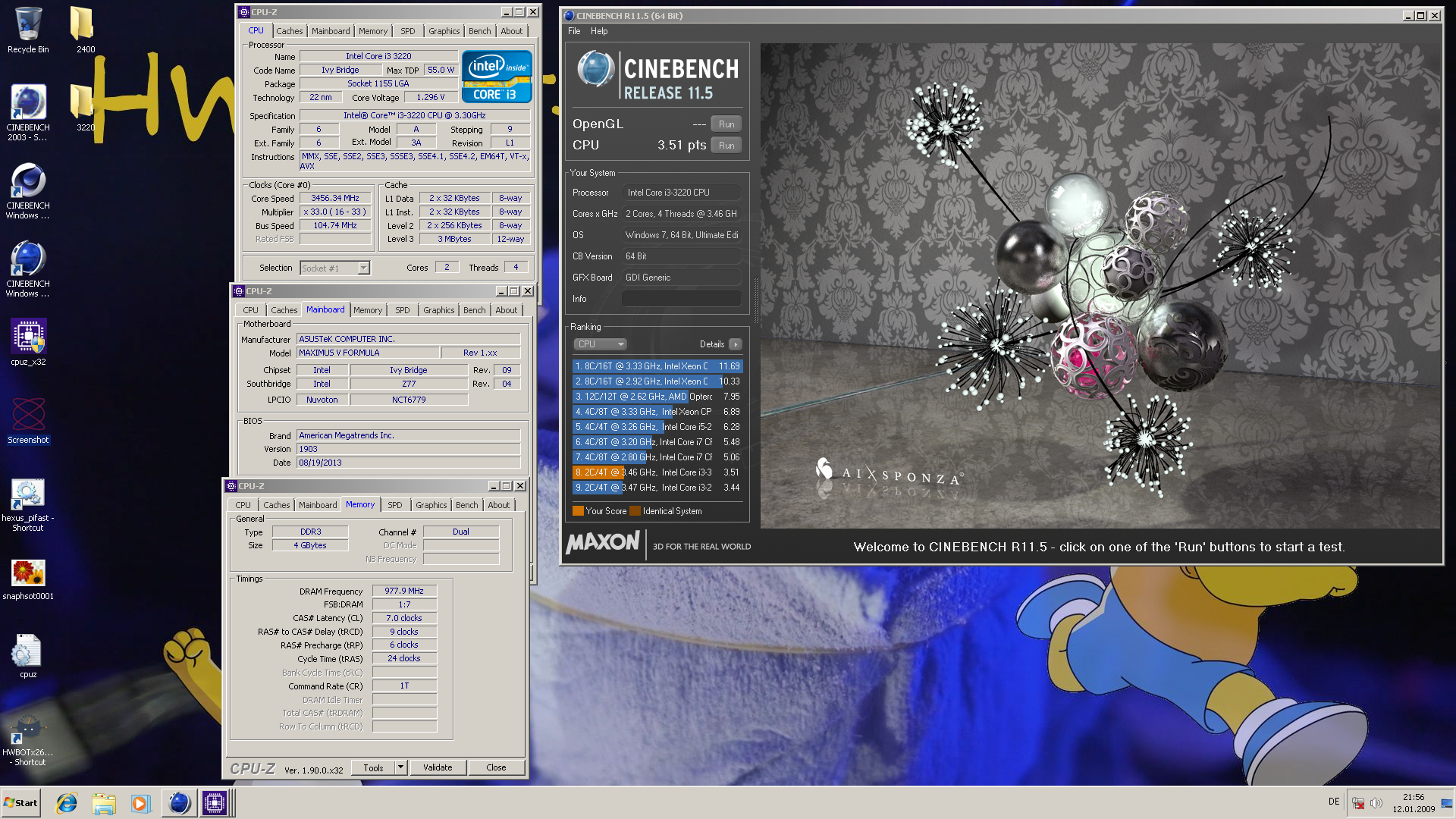Open cpuz_x32 desktop icon
The image size is (1456, 819).
[28, 342]
